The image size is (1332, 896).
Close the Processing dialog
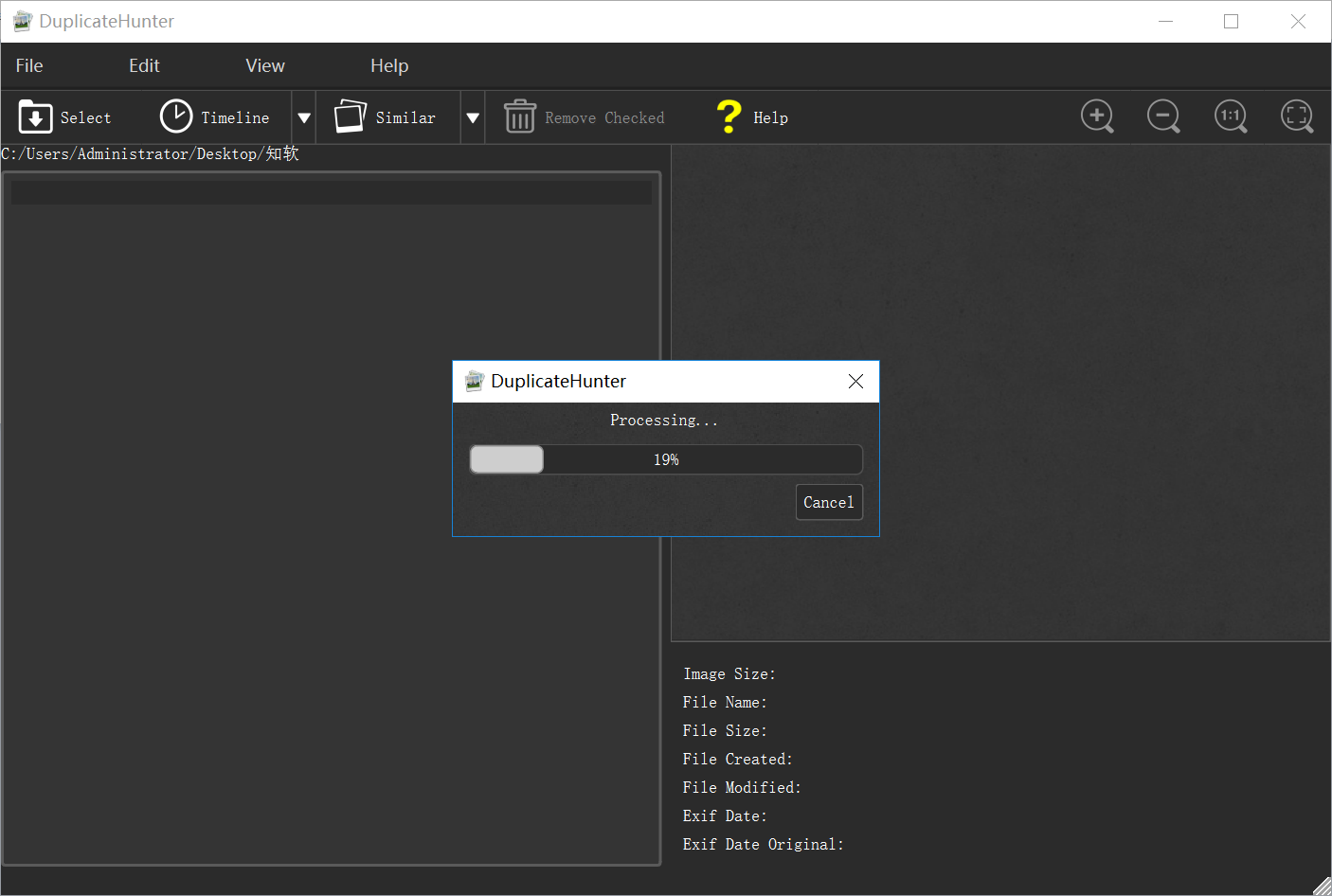855,381
